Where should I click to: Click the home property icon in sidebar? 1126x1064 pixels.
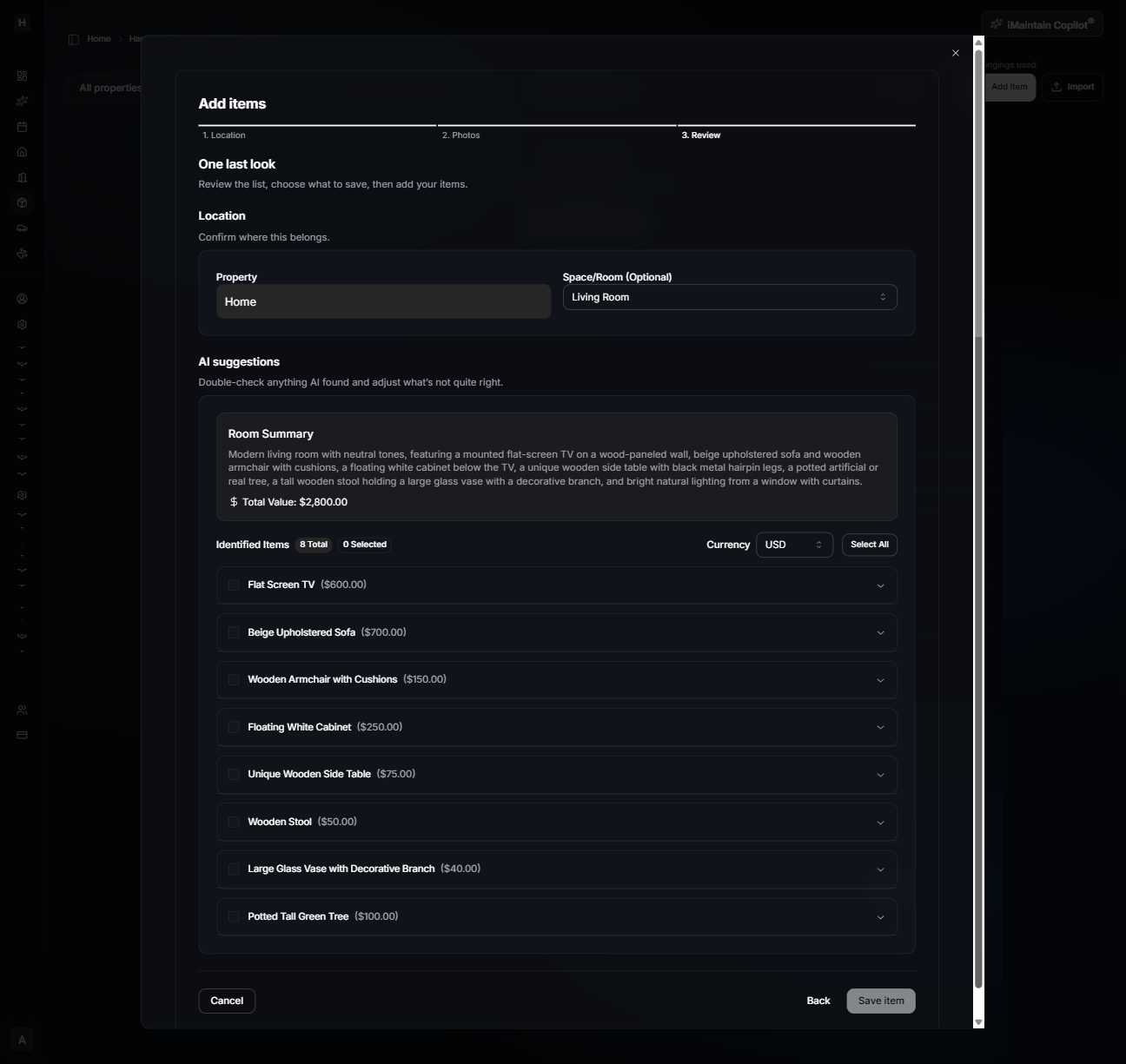[22, 151]
